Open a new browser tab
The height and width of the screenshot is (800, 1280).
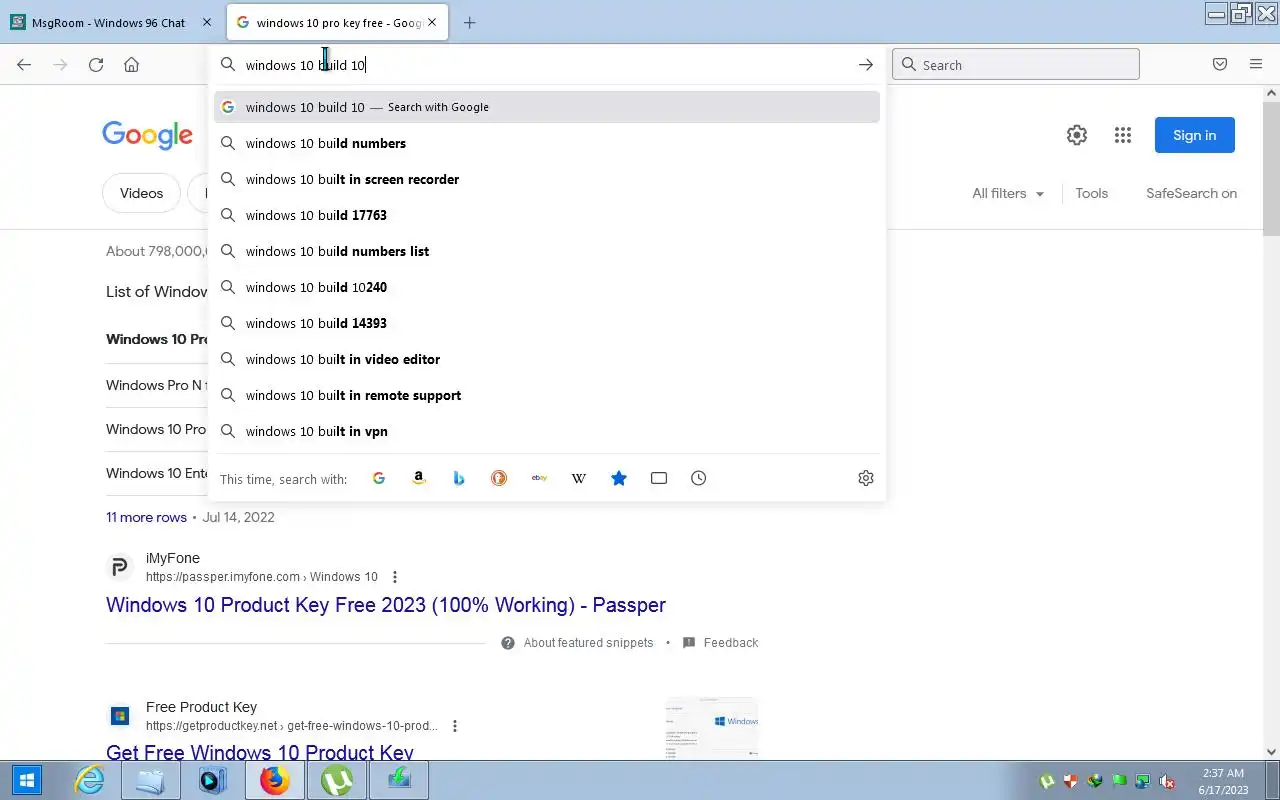point(469,22)
